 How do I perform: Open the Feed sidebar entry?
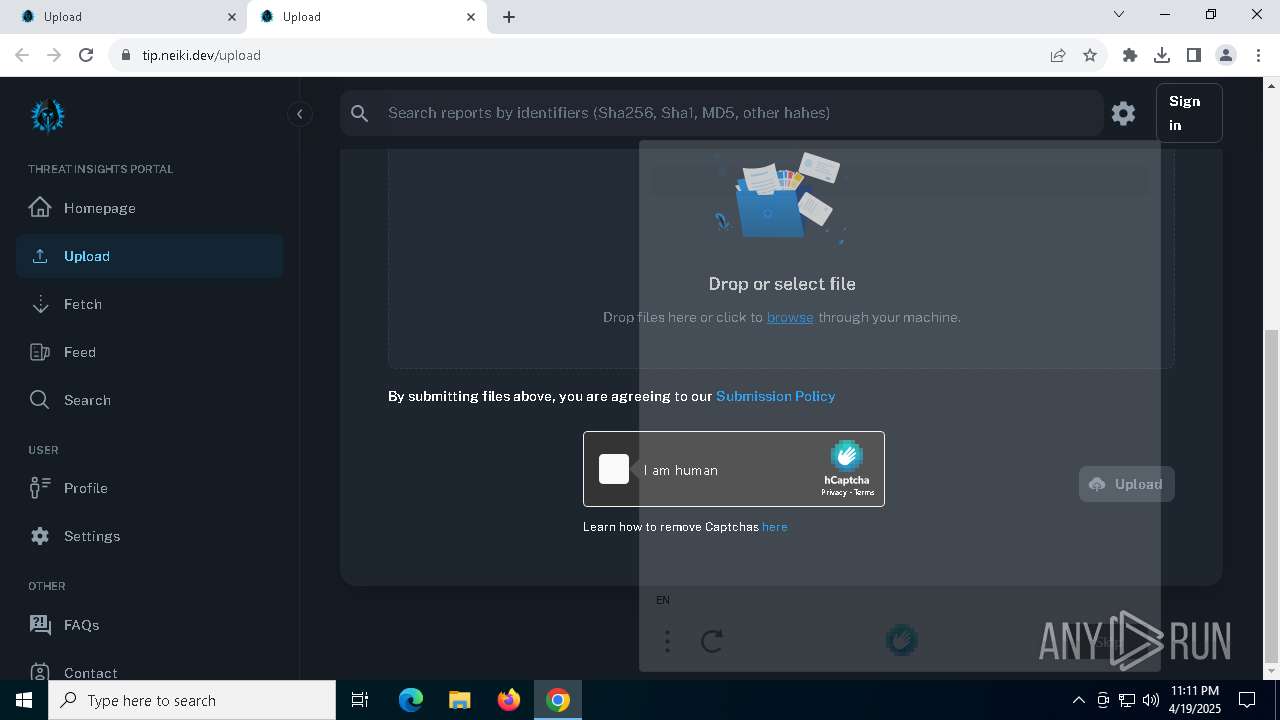(x=149, y=352)
